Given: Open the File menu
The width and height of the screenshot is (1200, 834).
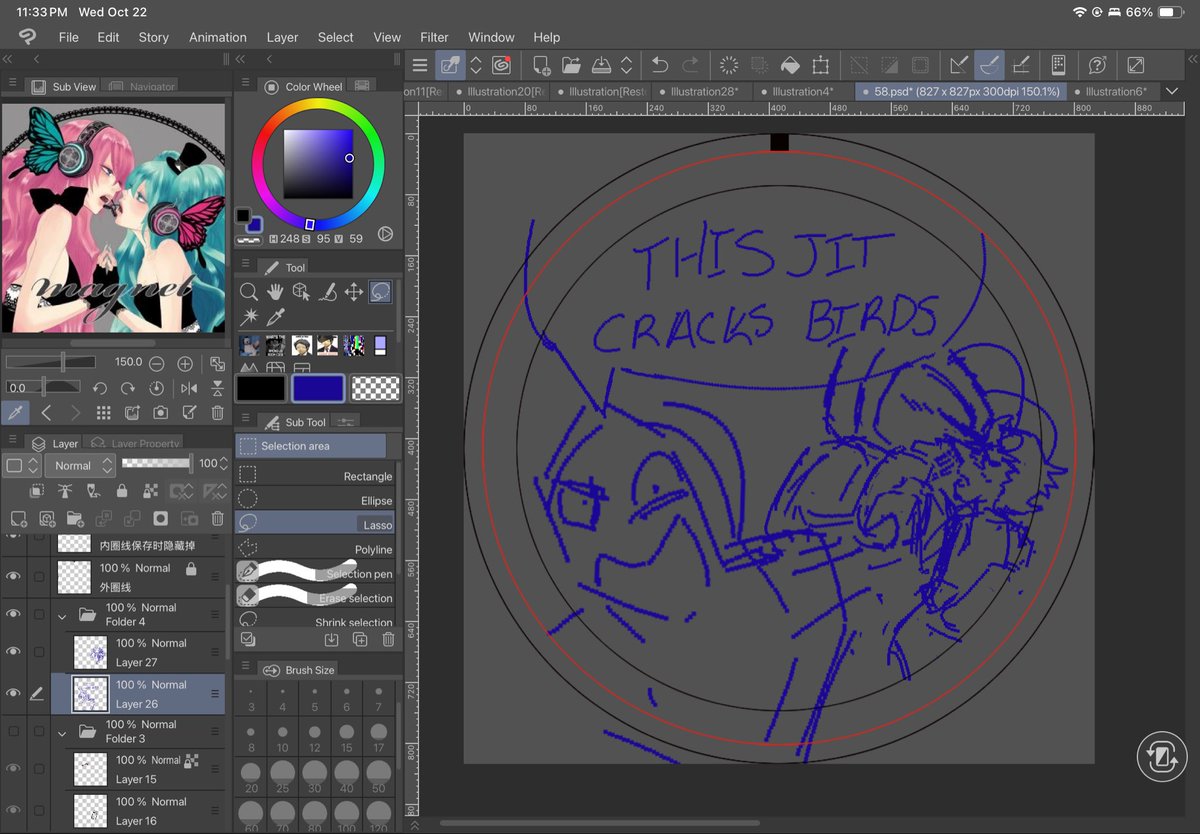Looking at the screenshot, I should 68,37.
